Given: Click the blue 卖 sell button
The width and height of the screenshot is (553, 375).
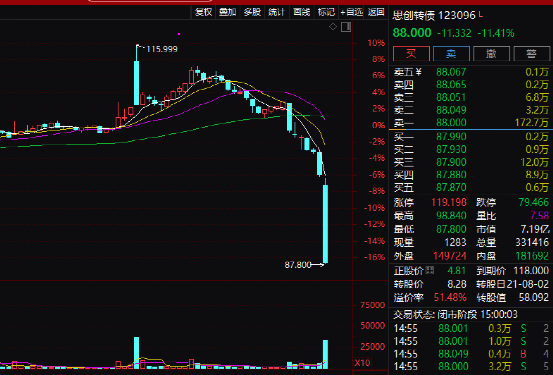Looking at the screenshot, I should pos(451,54).
